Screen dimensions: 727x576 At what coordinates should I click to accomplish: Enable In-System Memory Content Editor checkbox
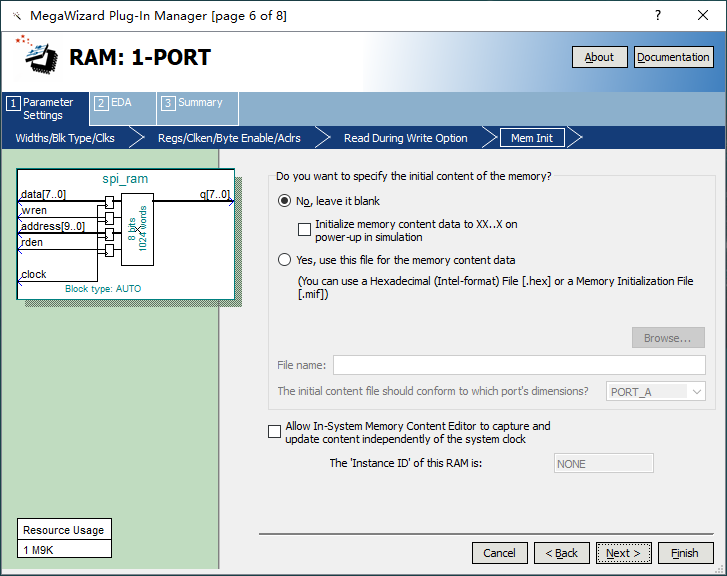(x=275, y=432)
